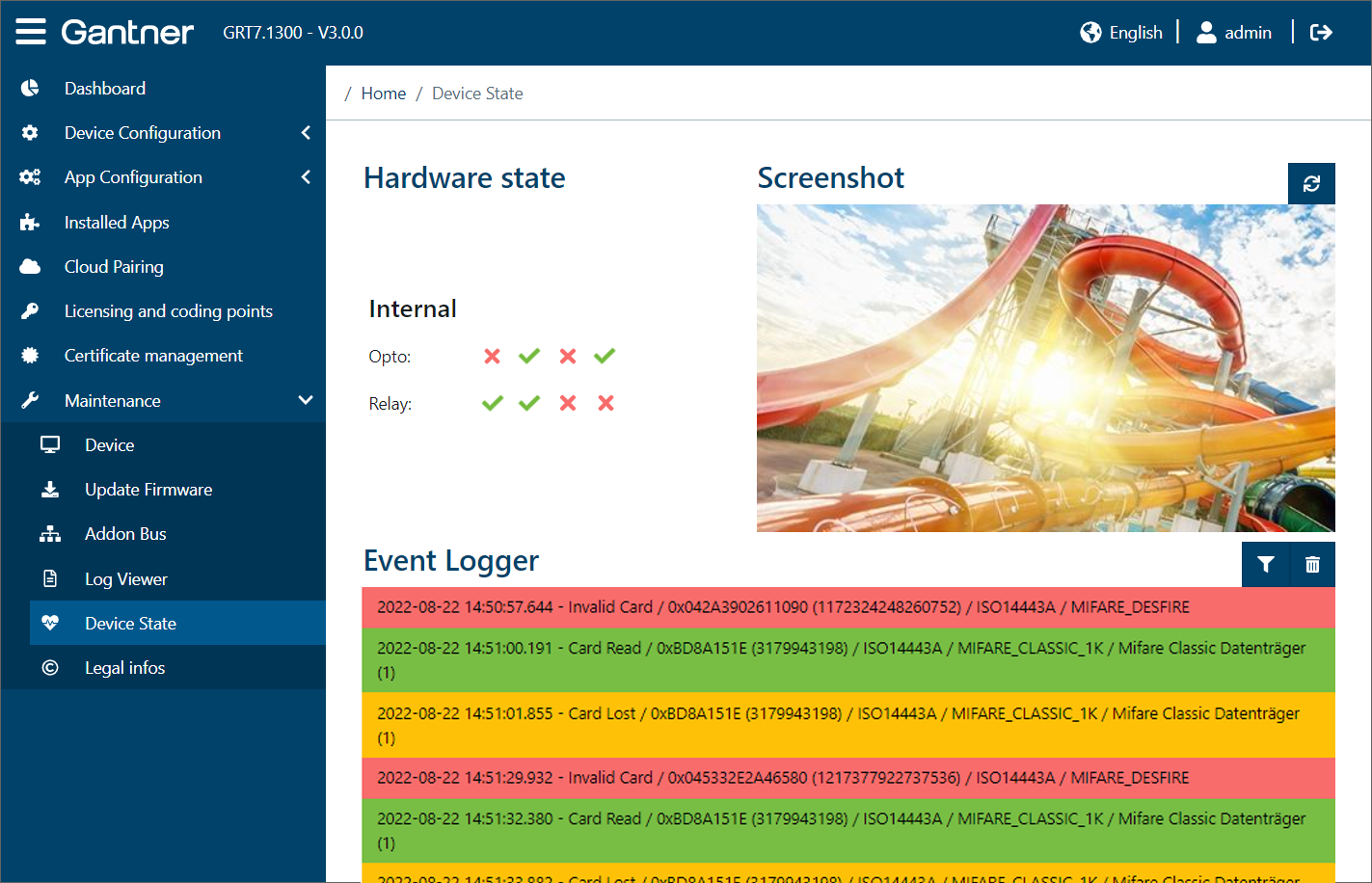Click the App Configuration gears icon

tap(30, 177)
